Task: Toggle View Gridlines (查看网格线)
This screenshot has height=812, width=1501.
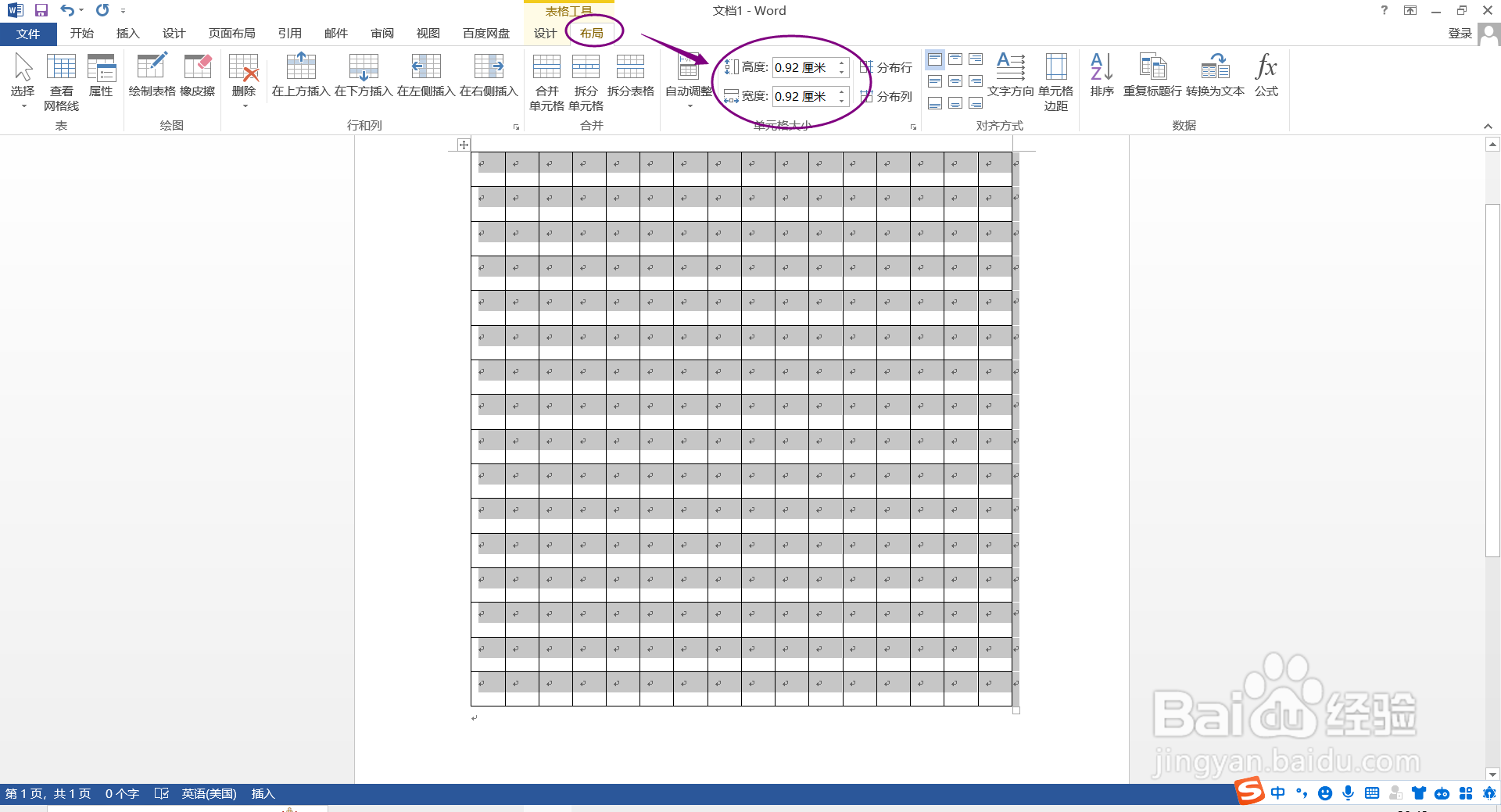Action: coord(61,81)
